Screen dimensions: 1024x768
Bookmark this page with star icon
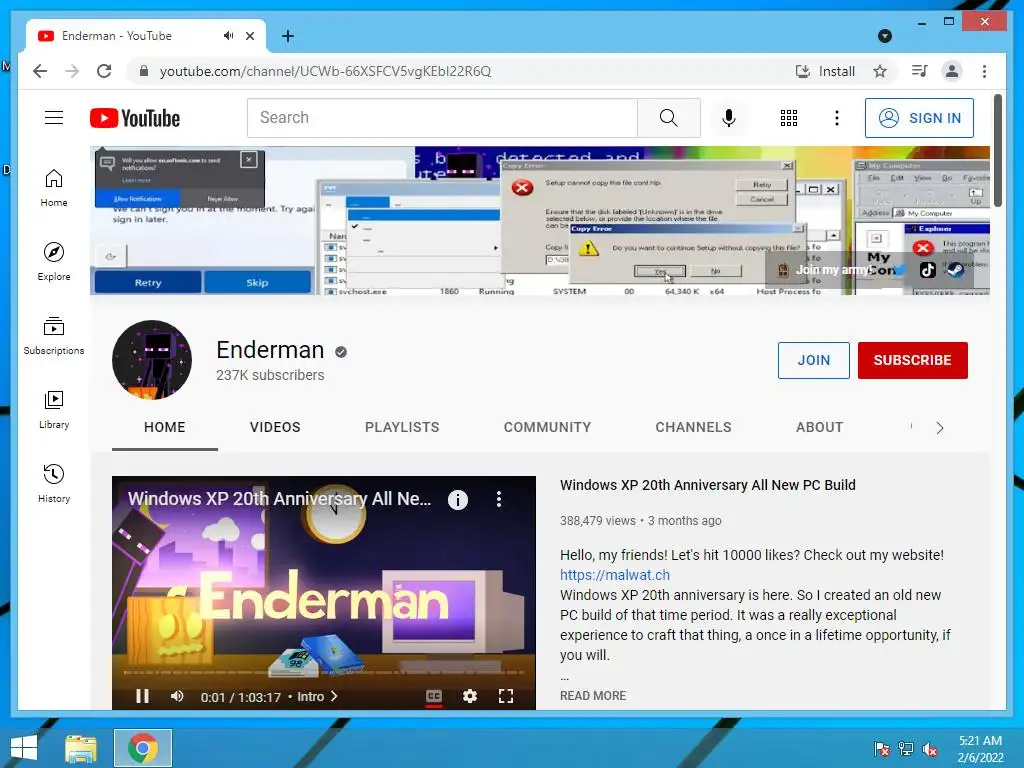click(880, 71)
